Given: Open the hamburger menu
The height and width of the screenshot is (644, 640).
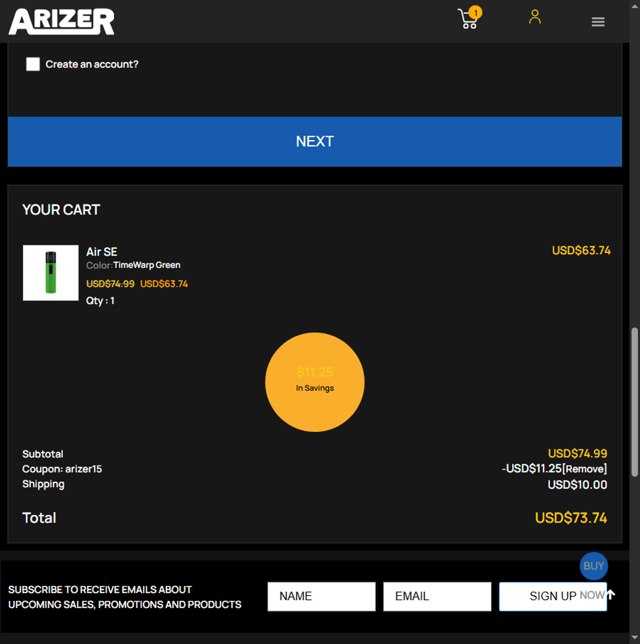Looking at the screenshot, I should tap(598, 22).
